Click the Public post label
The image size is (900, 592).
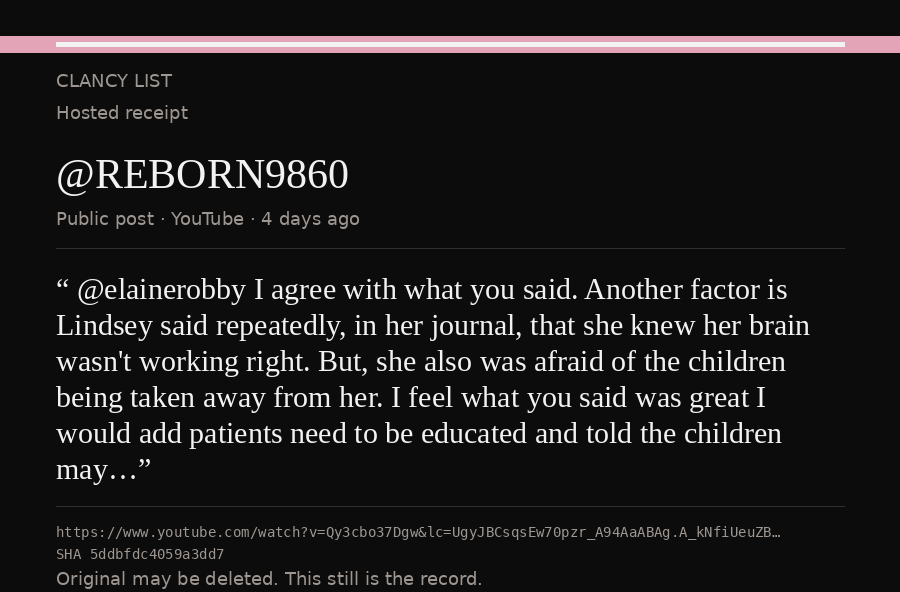click(x=105, y=219)
